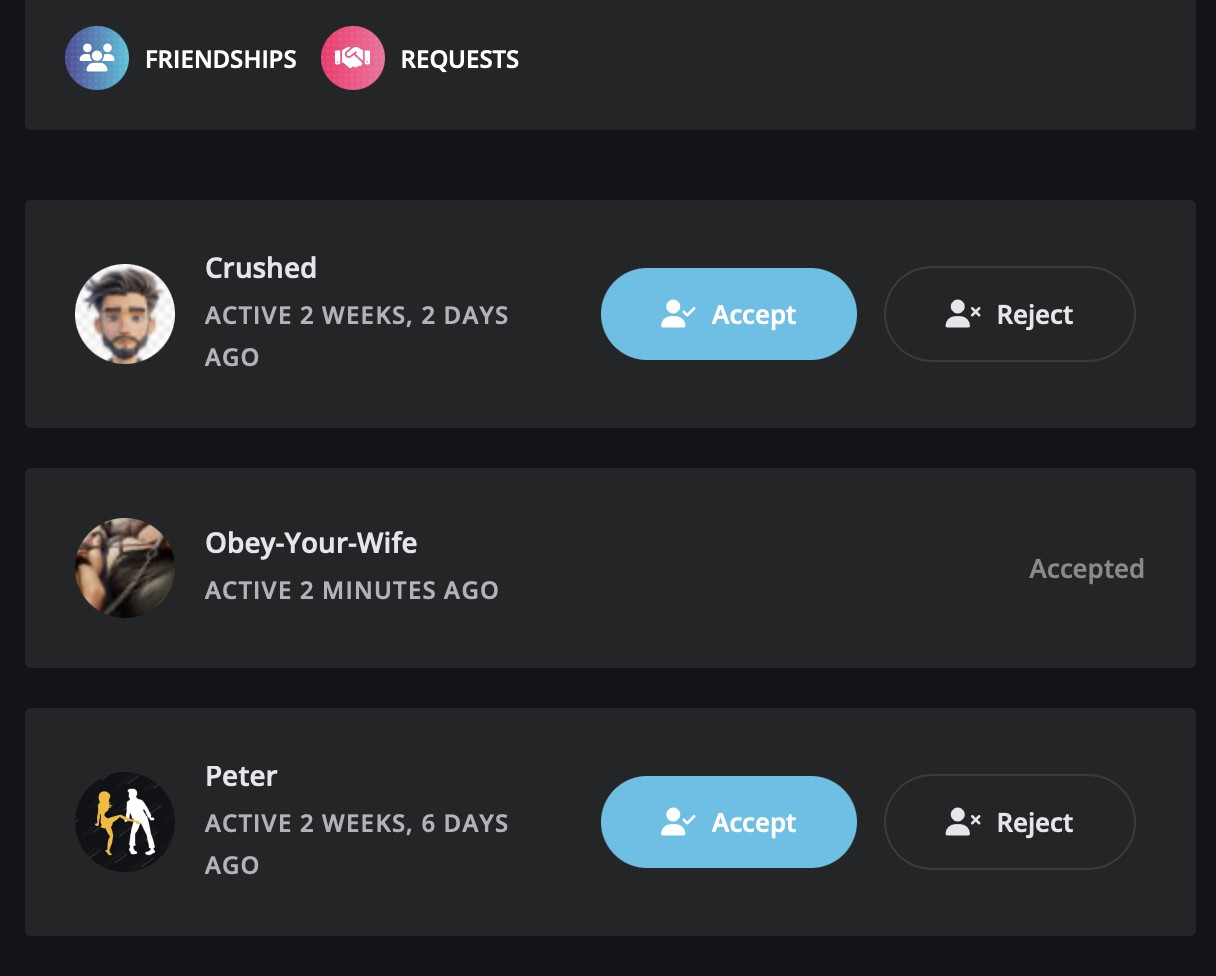This screenshot has height=976, width=1216.
Task: Open the Requests tab label
Action: 459,59
